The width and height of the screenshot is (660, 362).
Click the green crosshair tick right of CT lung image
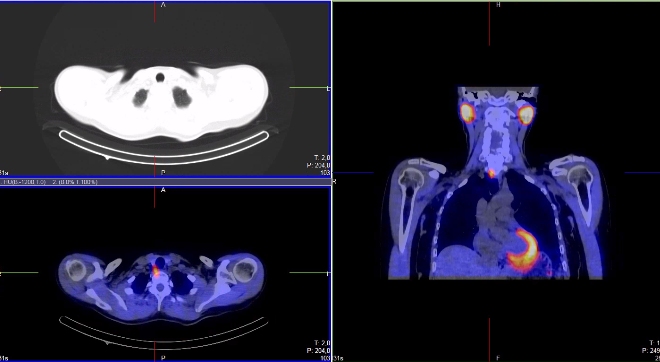[308, 88]
